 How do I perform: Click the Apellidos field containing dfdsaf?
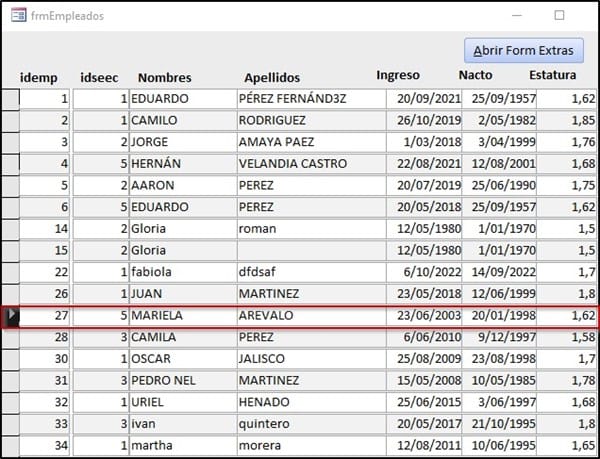point(310,272)
